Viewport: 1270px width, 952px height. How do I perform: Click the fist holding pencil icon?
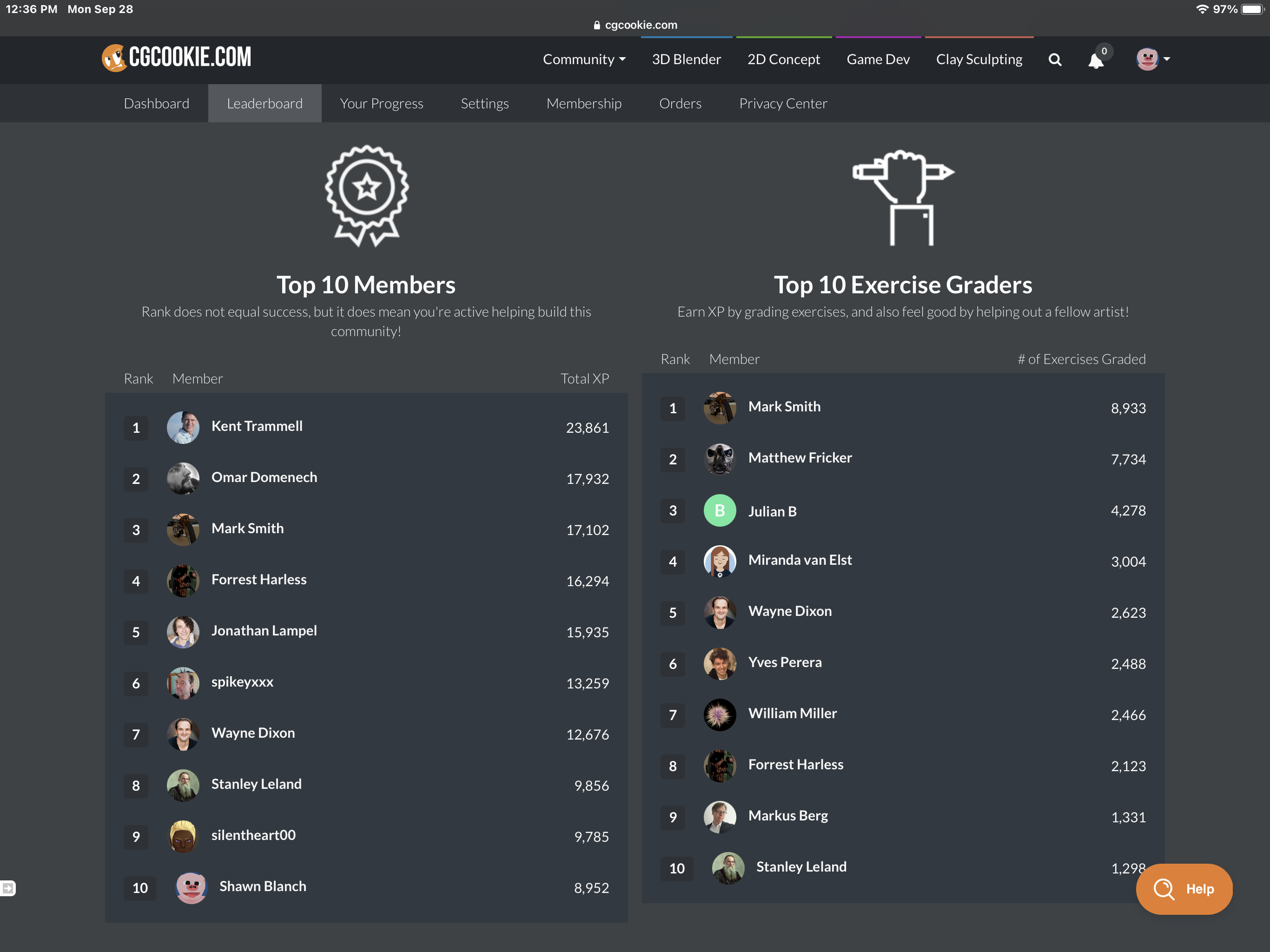903,198
